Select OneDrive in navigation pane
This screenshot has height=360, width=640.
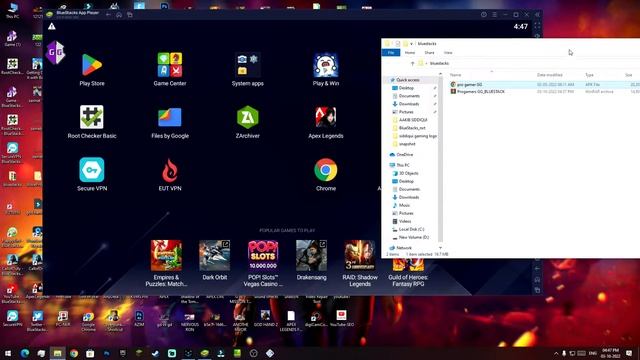404,155
